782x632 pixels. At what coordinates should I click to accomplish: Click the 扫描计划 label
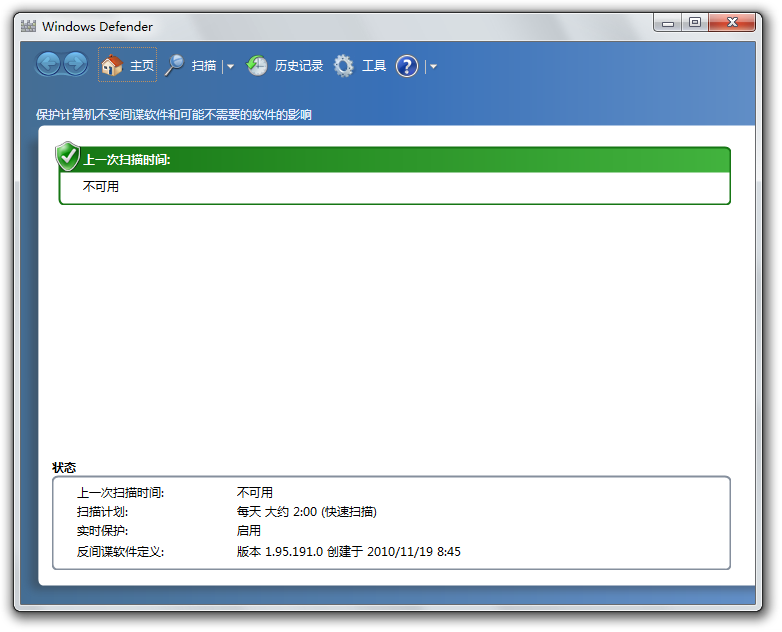coord(102,512)
